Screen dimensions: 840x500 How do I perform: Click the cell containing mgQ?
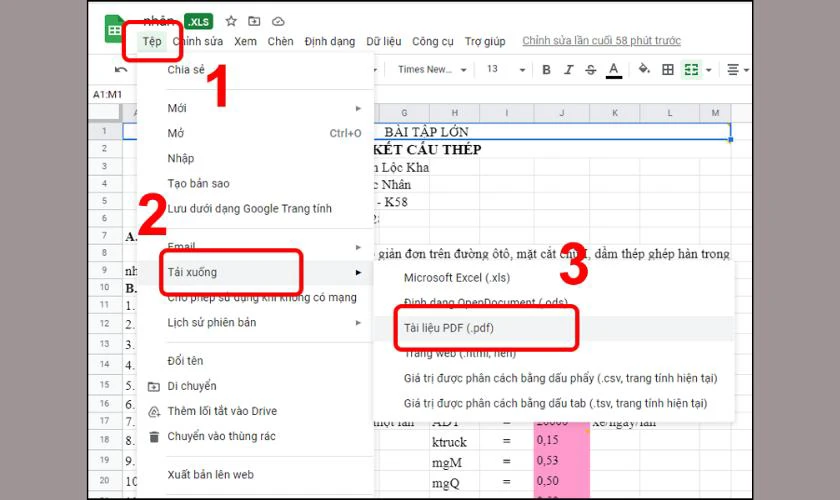pos(454,483)
